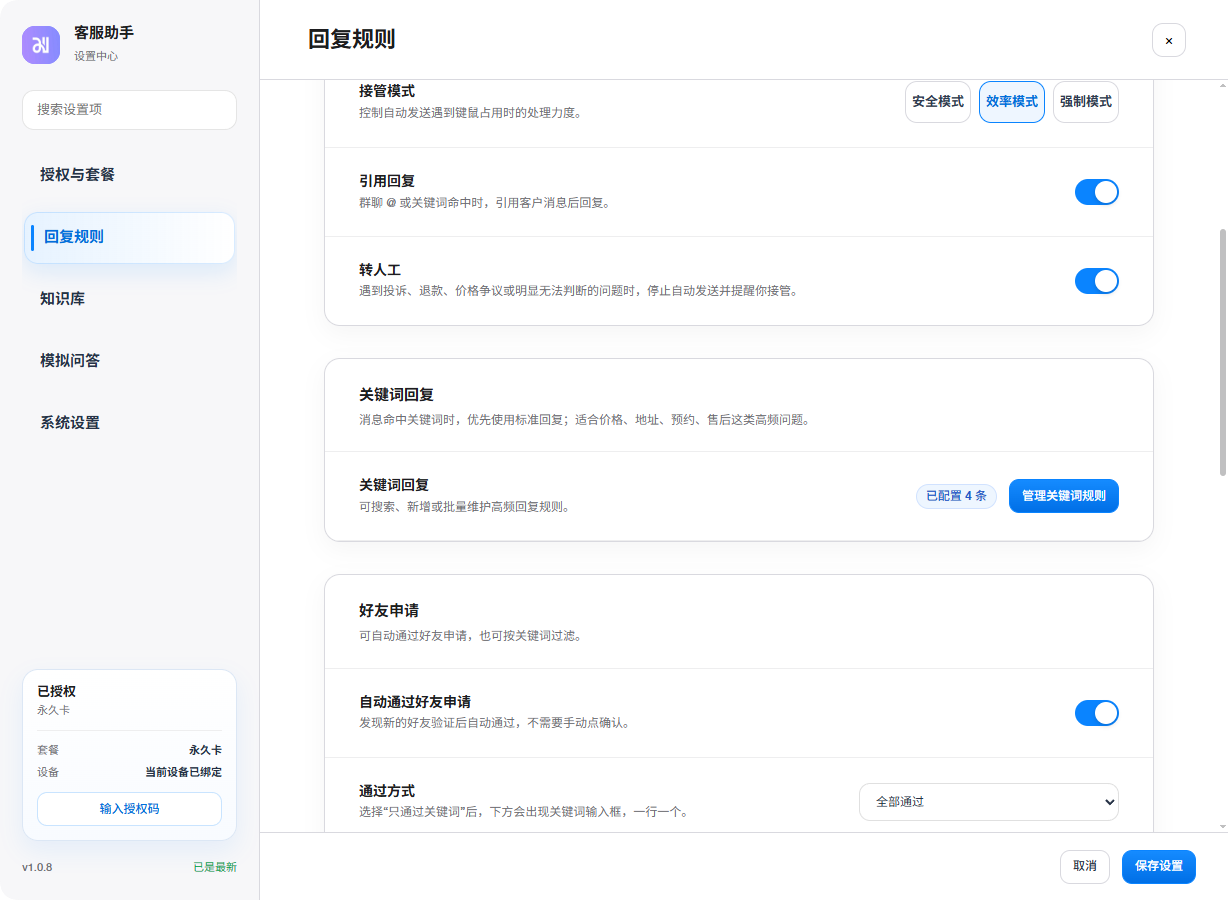This screenshot has height=900, width=1228.
Task: Click the vertical scrollbar thumb
Action: tap(1221, 352)
